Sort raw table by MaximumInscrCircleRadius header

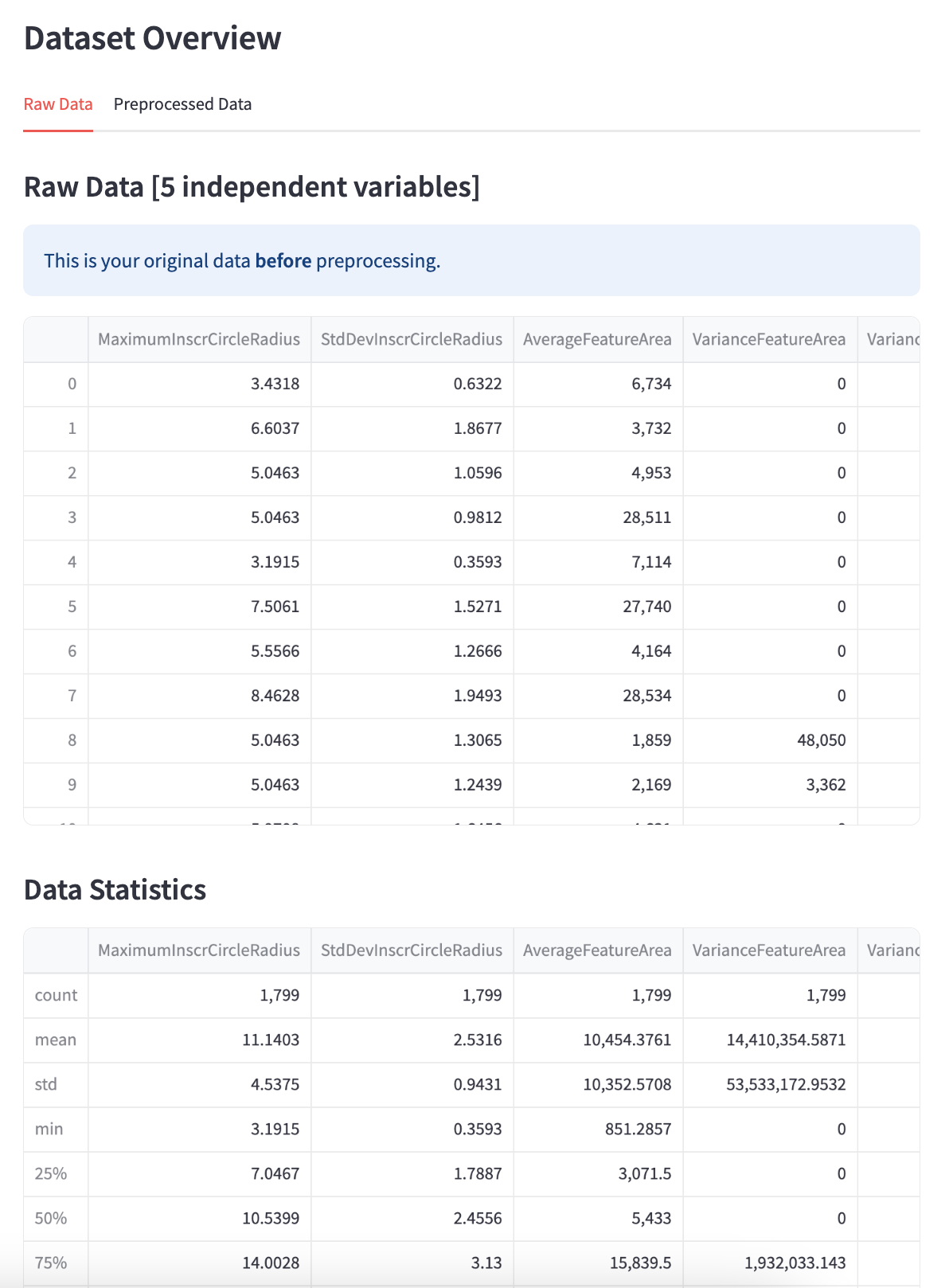(x=199, y=339)
